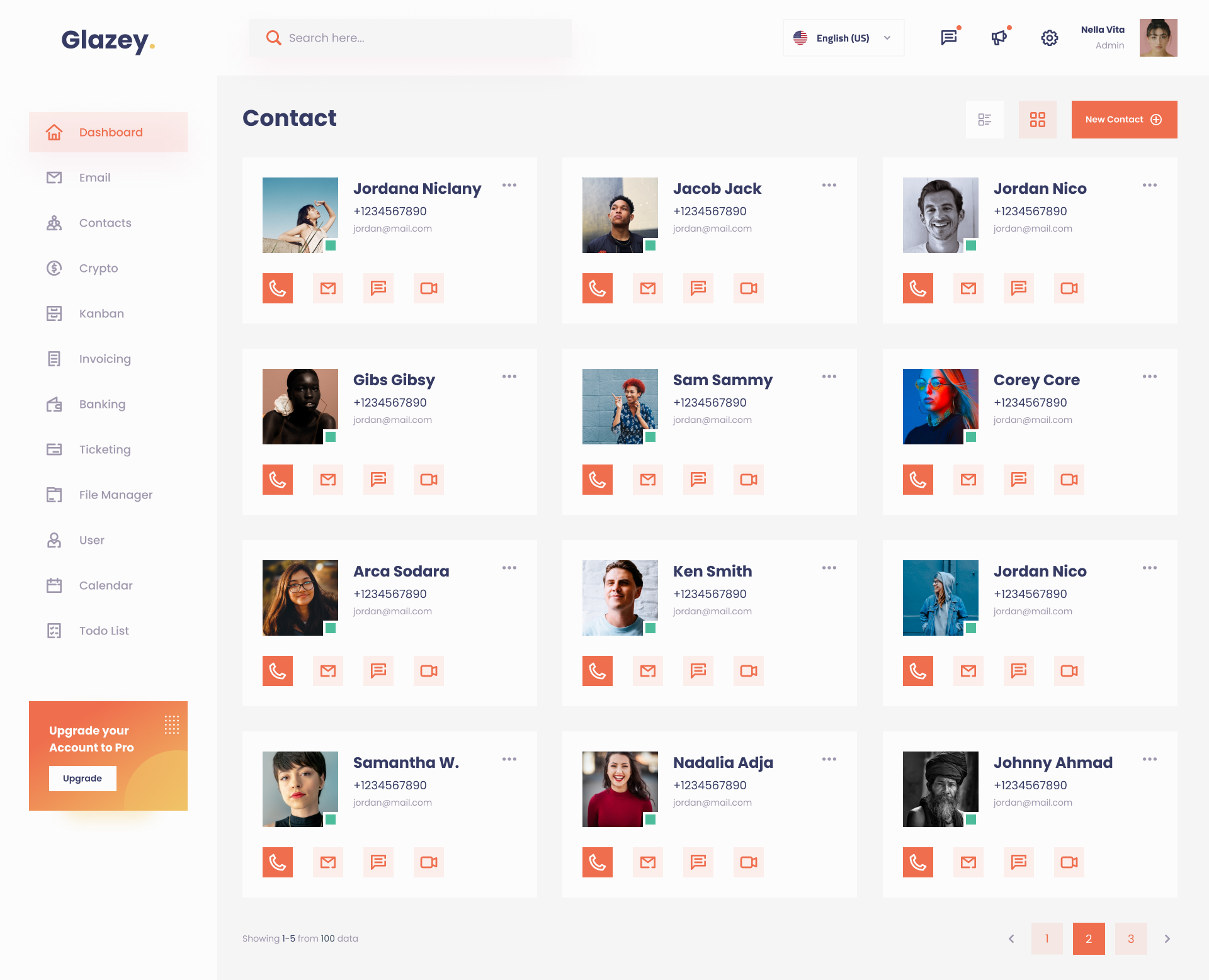Click the Upgrade button
Viewport: 1209px width, 980px height.
click(x=82, y=779)
